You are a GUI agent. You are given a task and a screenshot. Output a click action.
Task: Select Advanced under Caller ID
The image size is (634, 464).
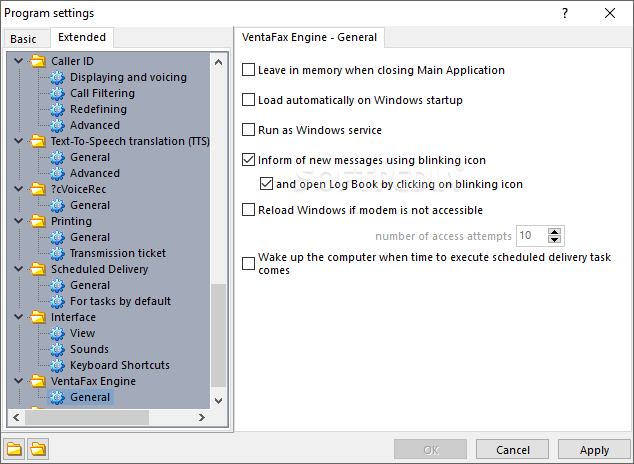[95, 125]
